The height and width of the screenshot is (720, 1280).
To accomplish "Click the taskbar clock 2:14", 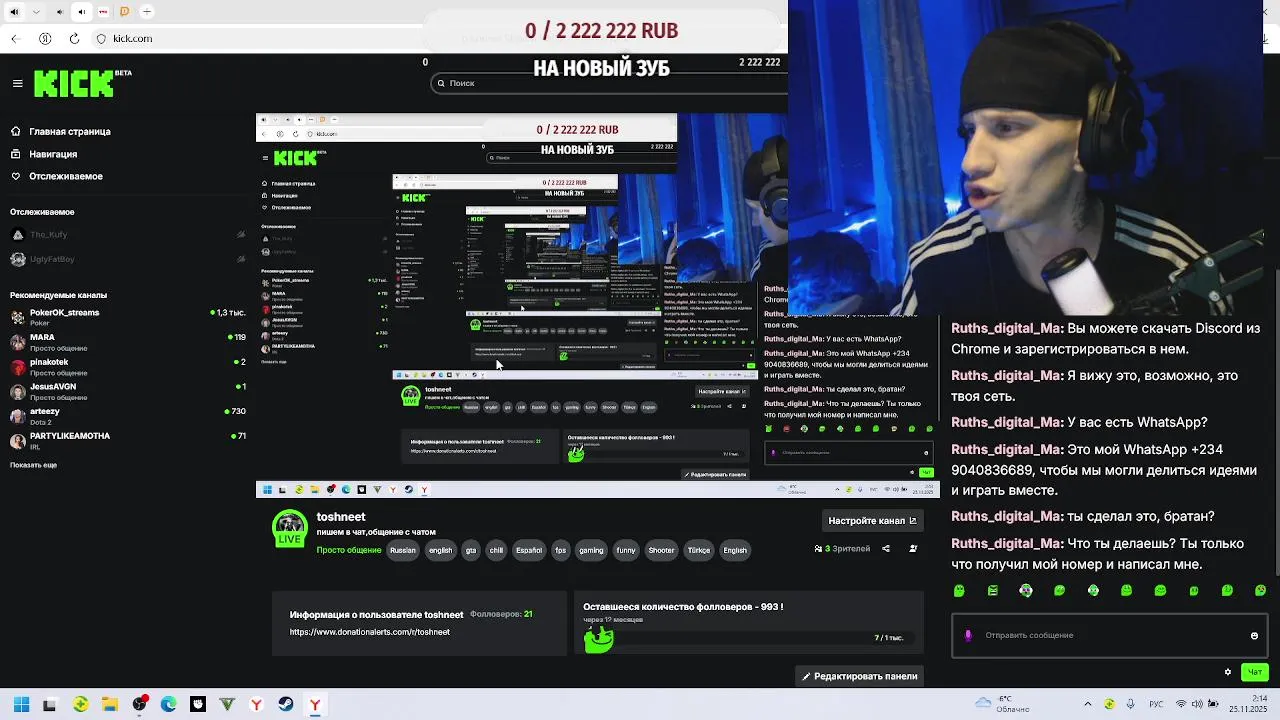I will [1260, 697].
